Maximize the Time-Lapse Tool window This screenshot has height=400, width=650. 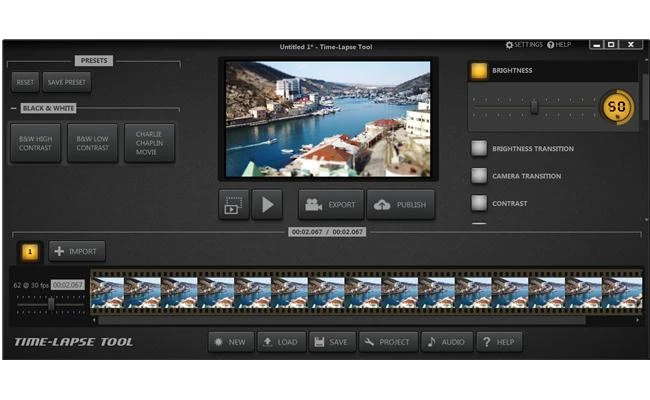611,45
